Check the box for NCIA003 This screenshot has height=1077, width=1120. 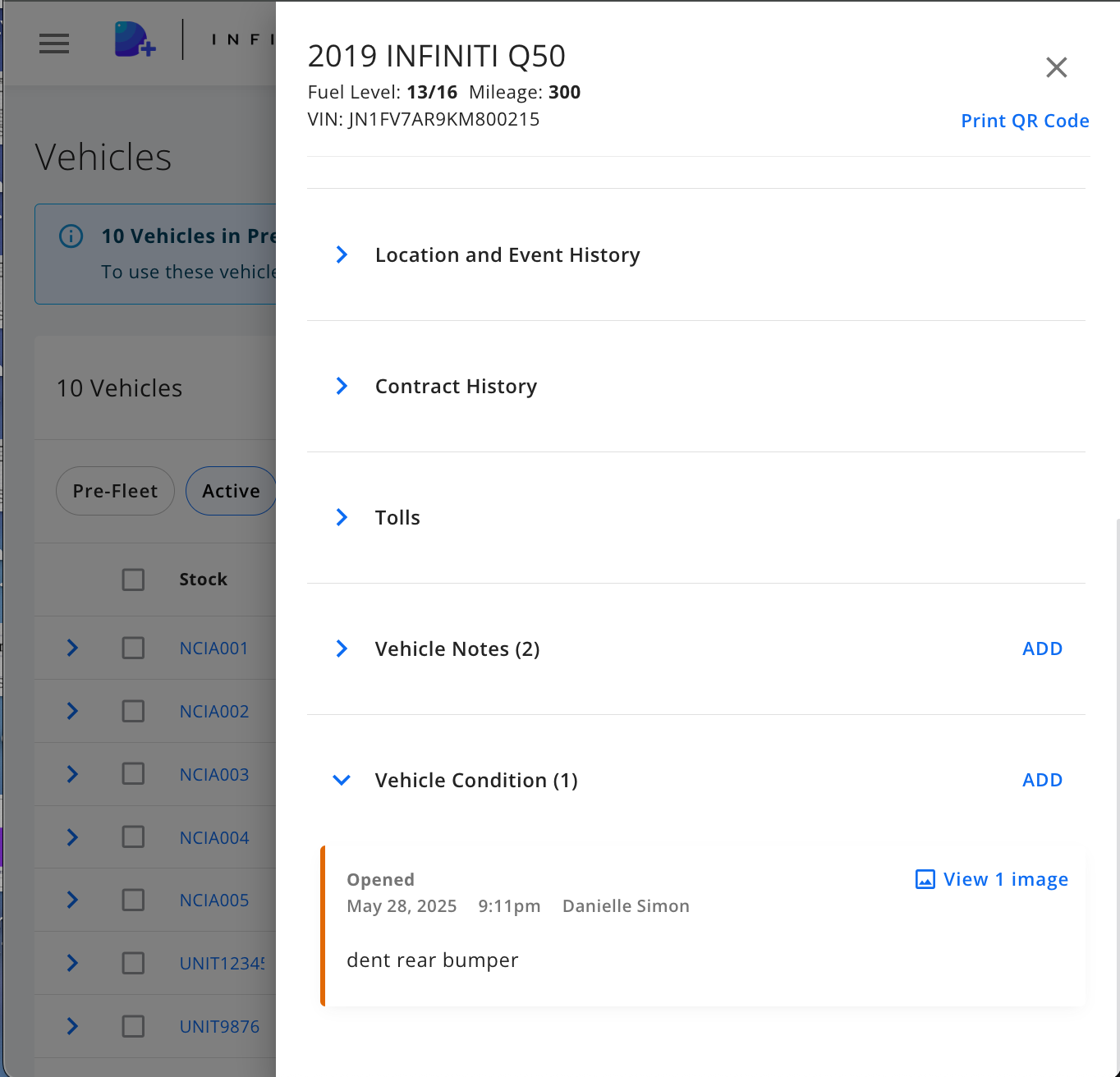click(133, 774)
